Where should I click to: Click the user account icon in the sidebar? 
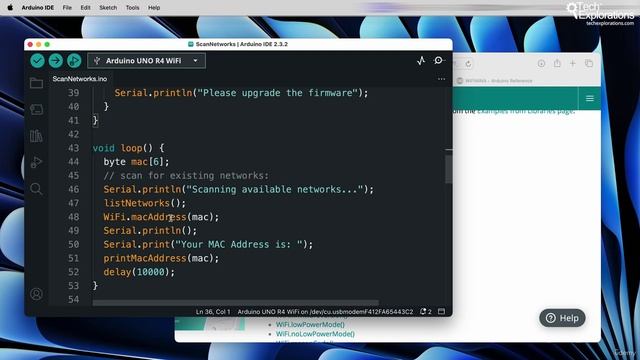coord(36,294)
